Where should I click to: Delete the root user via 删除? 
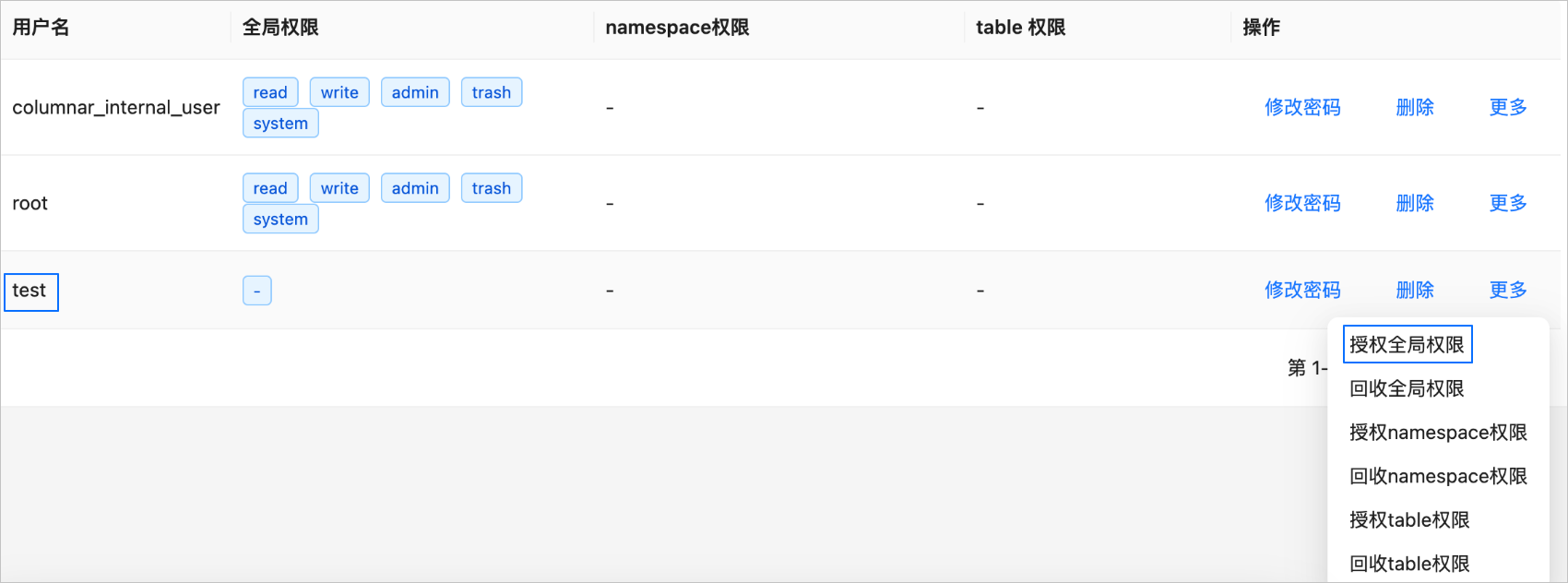(1415, 203)
